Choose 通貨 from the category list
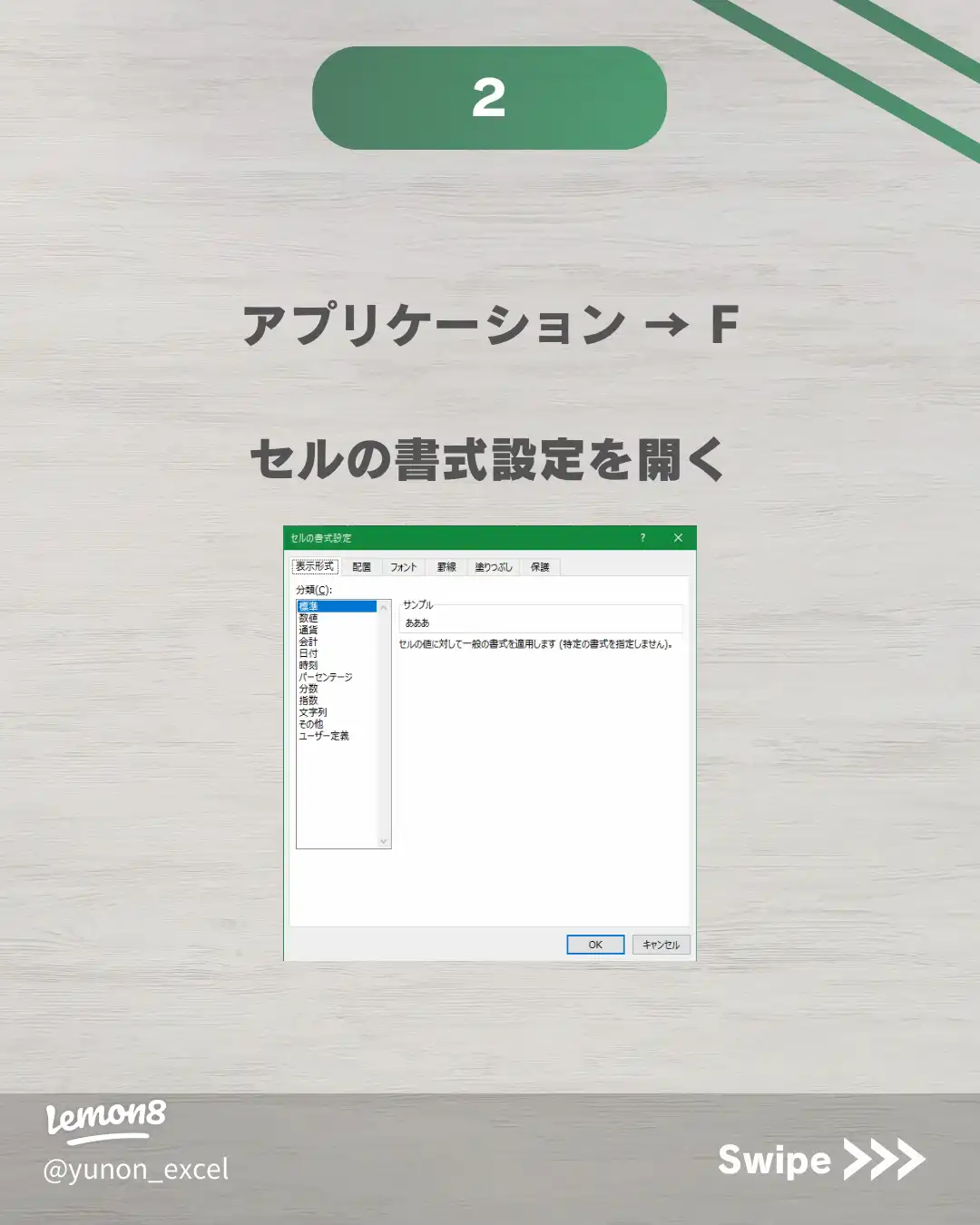The height and width of the screenshot is (1225, 980). (x=309, y=630)
